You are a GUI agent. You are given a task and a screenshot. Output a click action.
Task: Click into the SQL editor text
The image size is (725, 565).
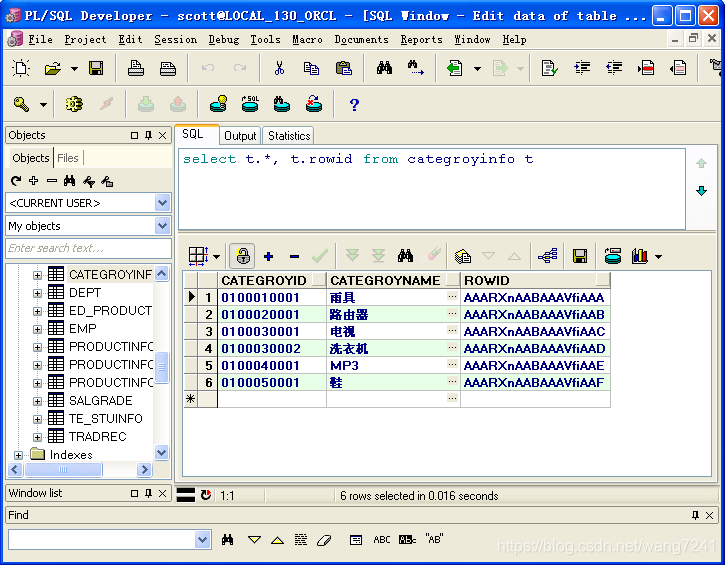[x=358, y=159]
